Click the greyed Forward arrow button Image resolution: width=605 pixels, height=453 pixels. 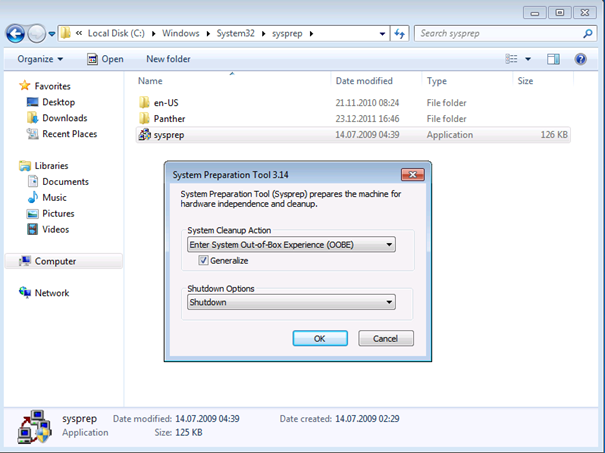tap(37, 34)
